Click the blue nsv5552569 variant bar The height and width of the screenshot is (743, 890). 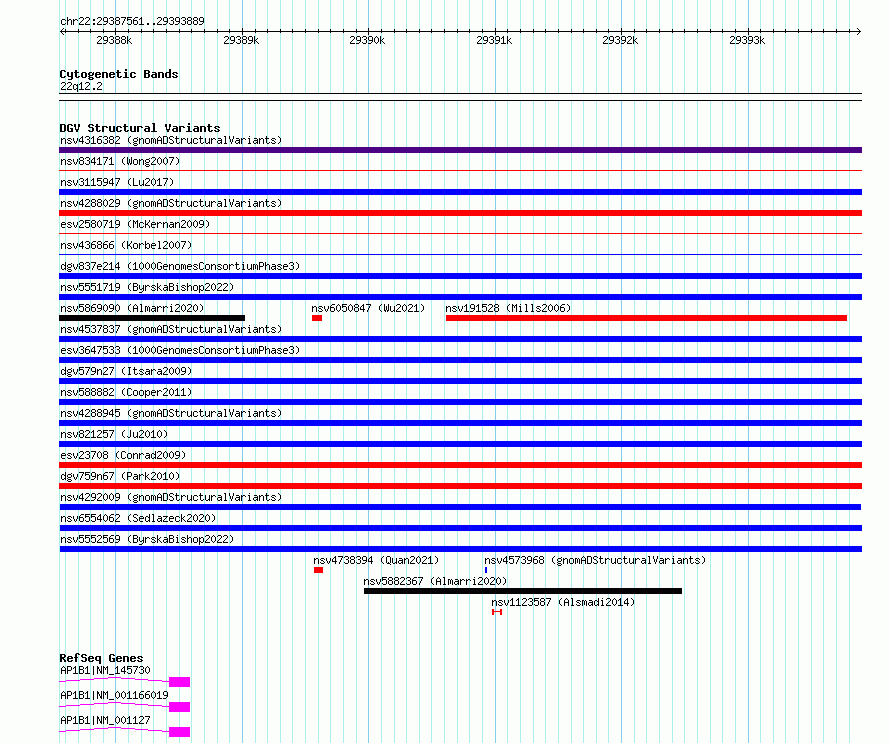click(x=460, y=549)
